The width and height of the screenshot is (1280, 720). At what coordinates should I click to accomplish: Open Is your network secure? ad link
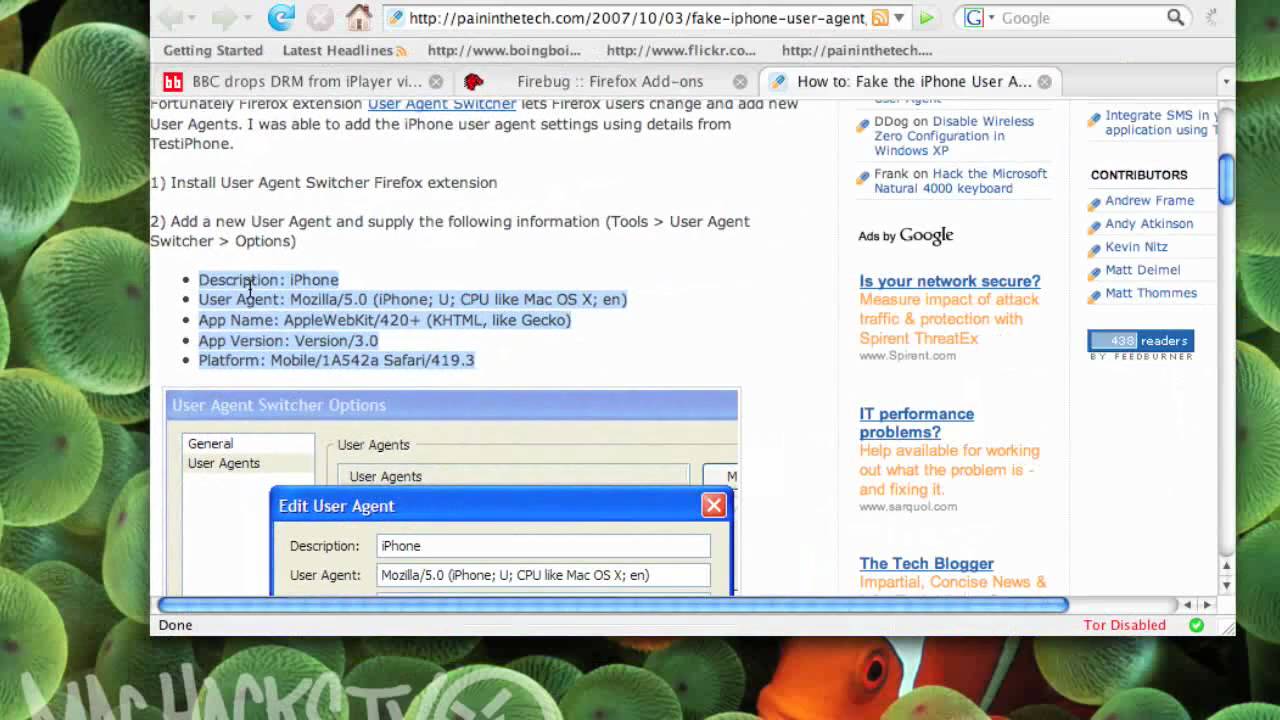click(x=950, y=281)
